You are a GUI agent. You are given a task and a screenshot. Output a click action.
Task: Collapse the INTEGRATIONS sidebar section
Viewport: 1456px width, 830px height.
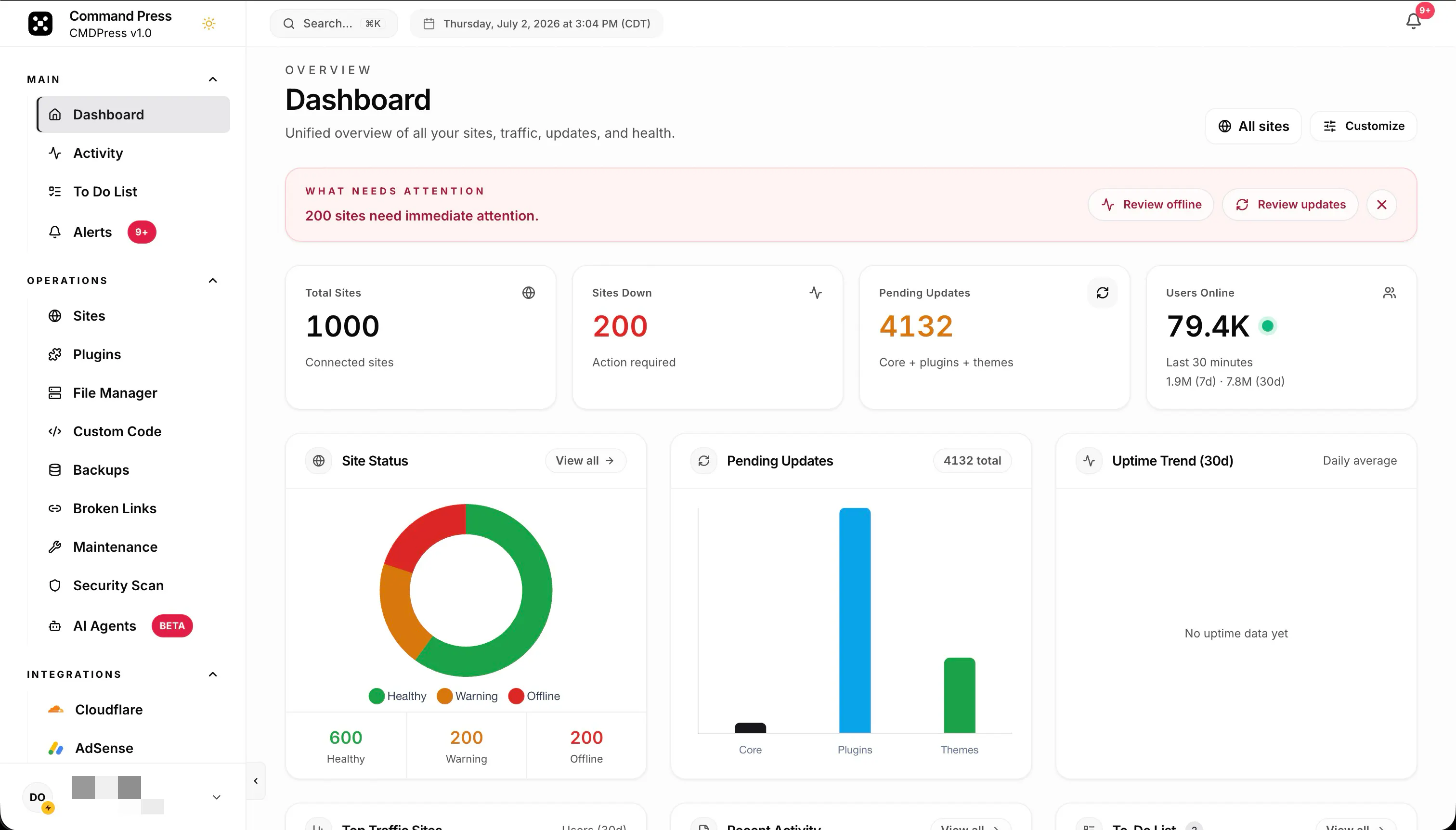click(213, 674)
